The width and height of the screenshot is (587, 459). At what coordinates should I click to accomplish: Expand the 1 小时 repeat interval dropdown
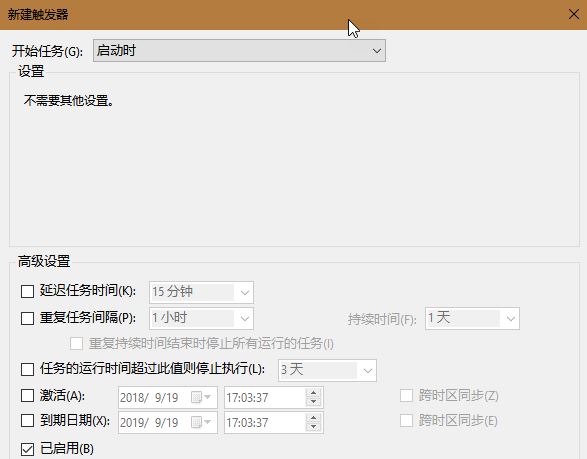201,318
